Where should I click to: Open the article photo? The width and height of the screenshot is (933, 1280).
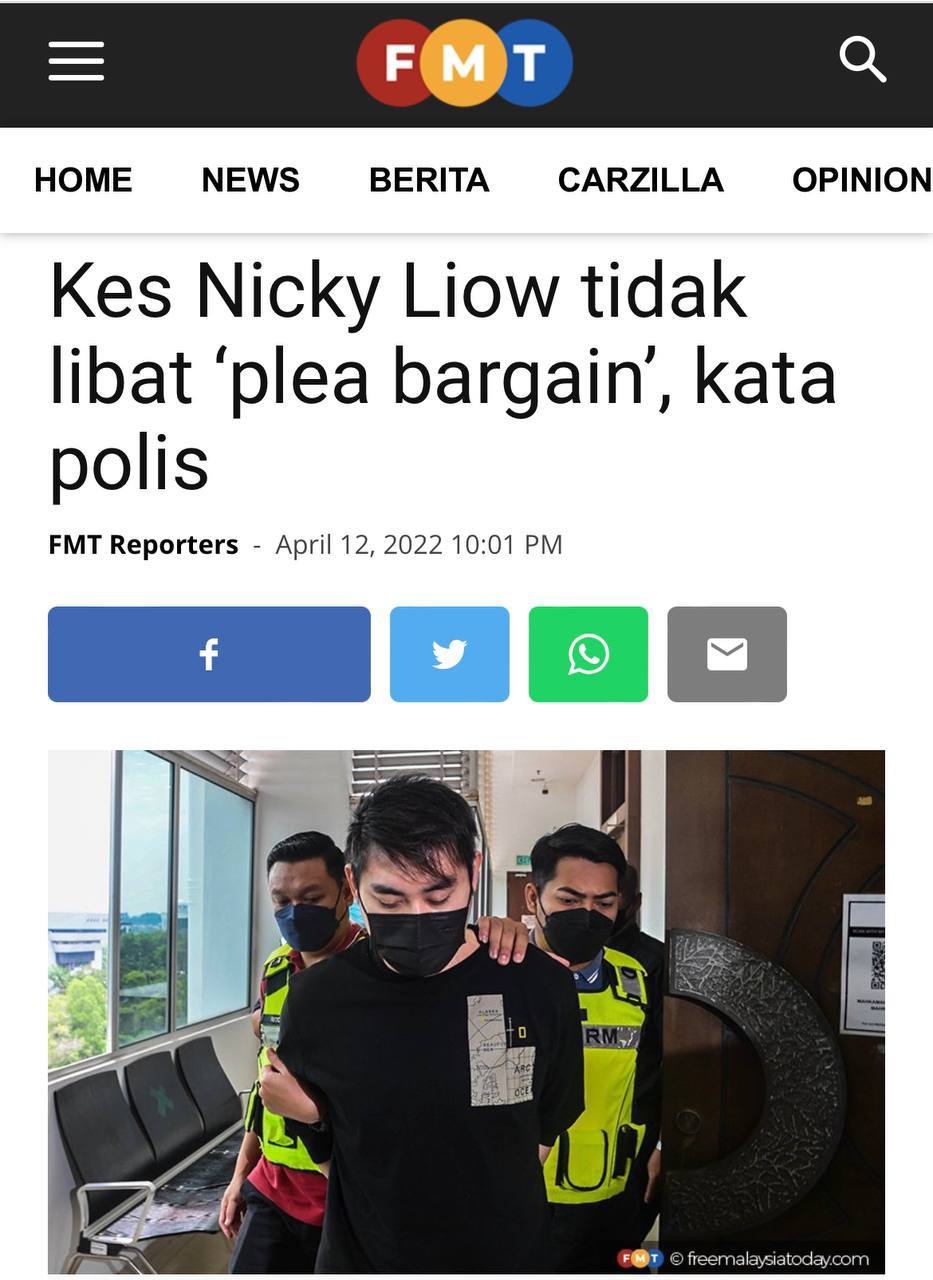[x=466, y=1011]
